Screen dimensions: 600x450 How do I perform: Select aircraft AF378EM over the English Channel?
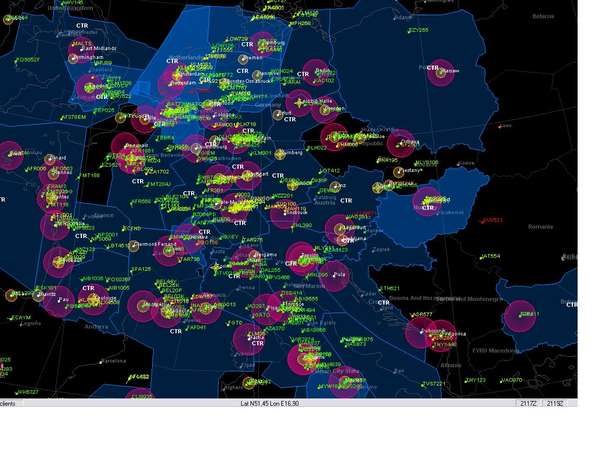[73, 117]
